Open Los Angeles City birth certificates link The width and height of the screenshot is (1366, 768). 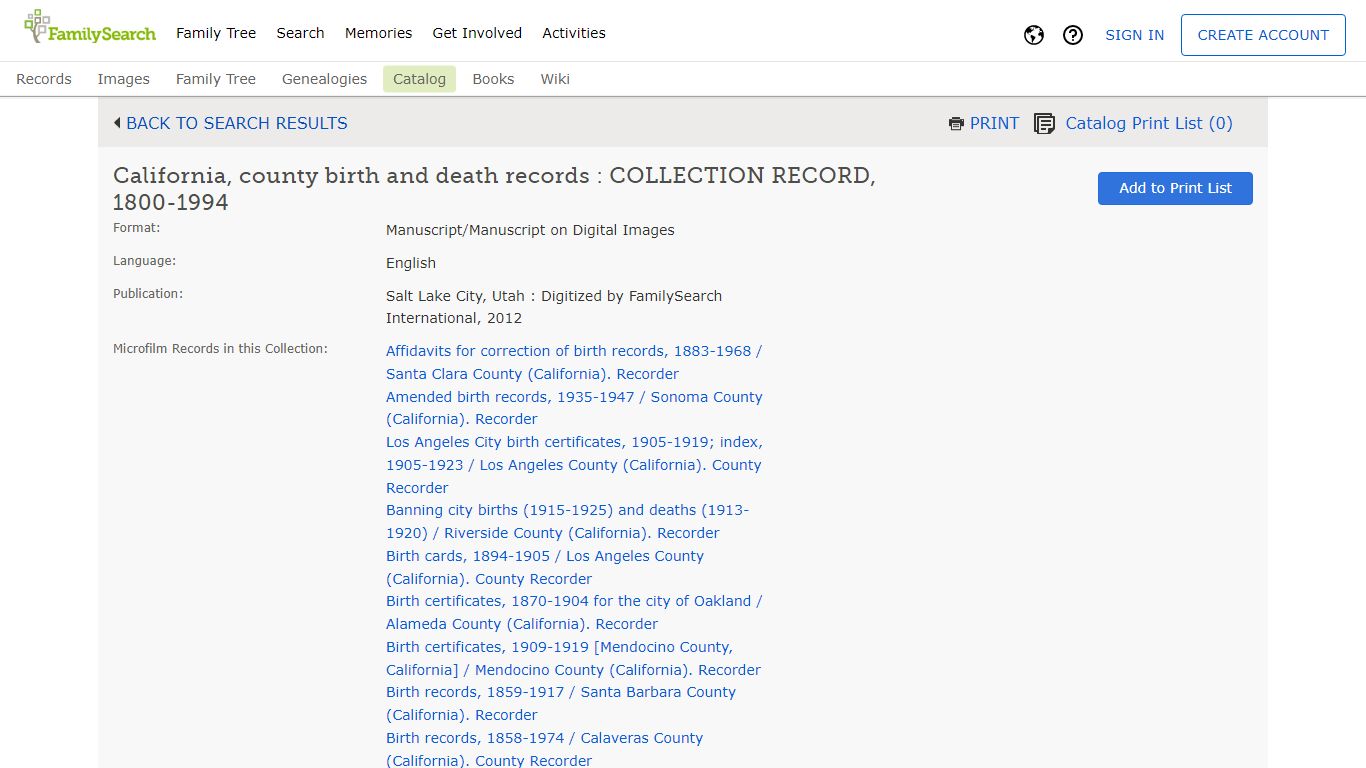(x=574, y=465)
